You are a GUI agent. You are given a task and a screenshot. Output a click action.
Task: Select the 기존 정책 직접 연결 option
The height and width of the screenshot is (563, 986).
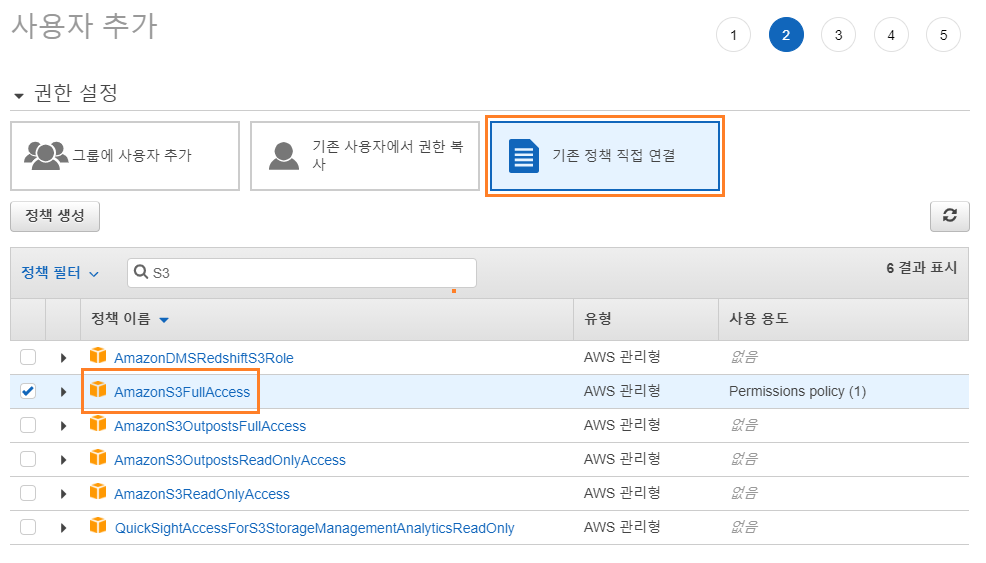pyautogui.click(x=605, y=156)
